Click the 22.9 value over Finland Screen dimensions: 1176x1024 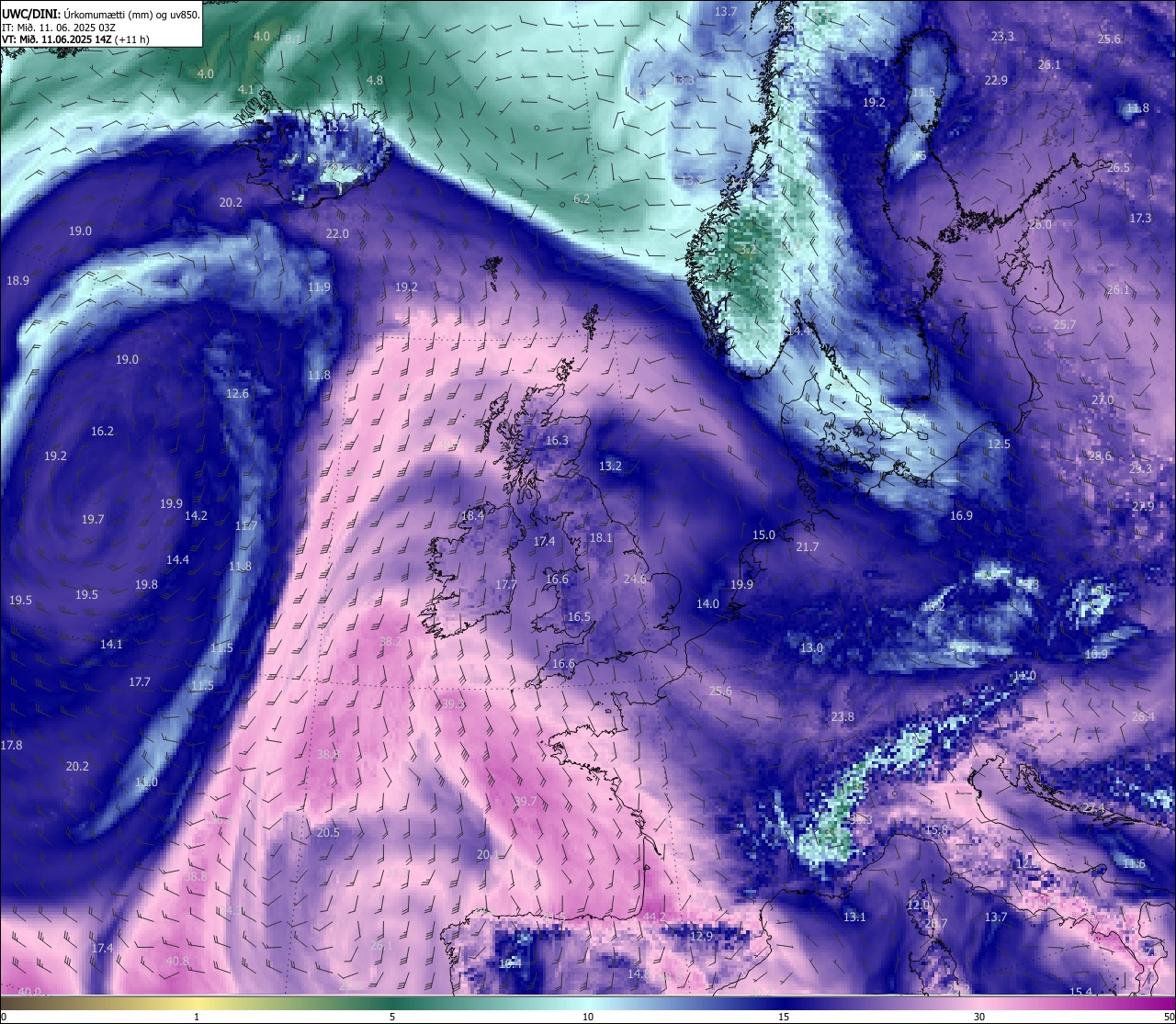click(996, 81)
